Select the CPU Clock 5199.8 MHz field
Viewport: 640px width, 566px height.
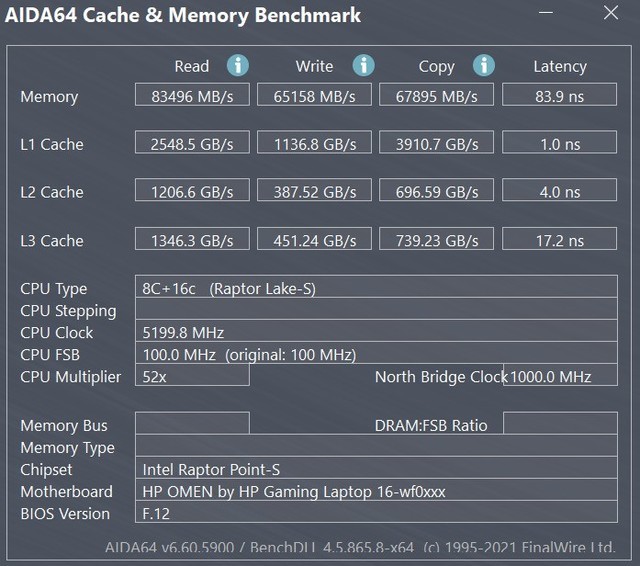375,333
